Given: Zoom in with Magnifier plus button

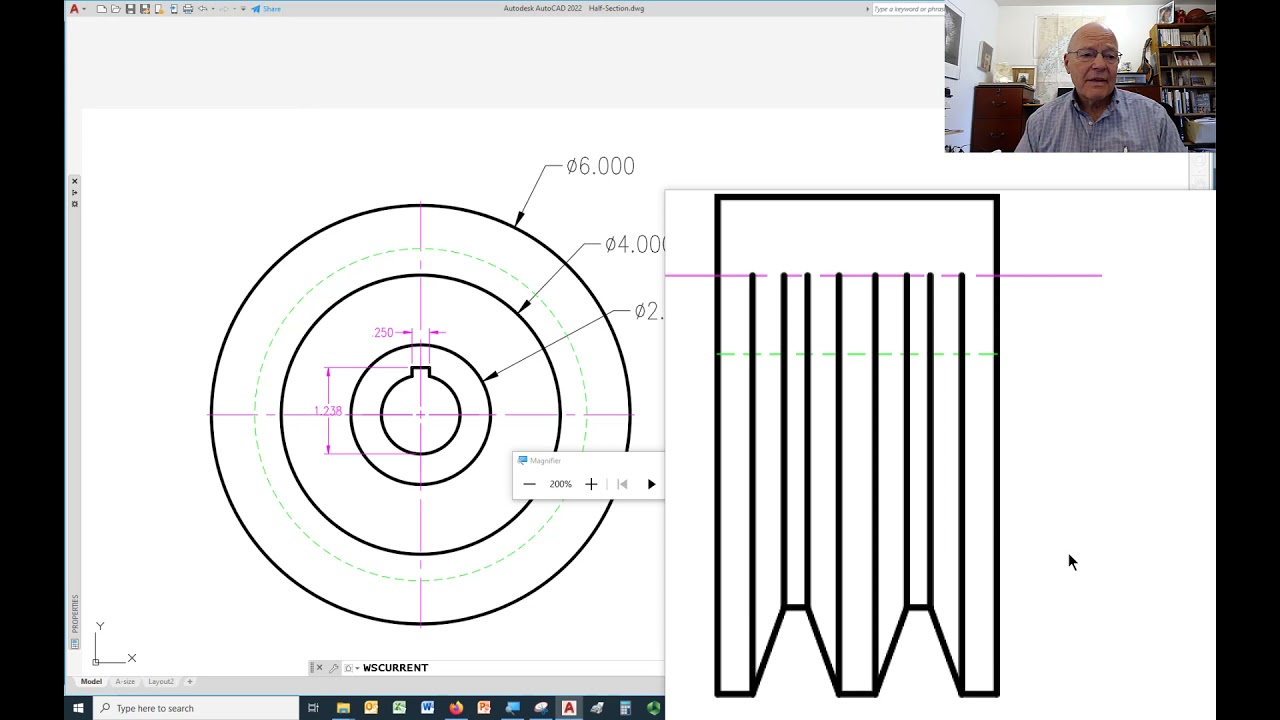Looking at the screenshot, I should tap(591, 484).
